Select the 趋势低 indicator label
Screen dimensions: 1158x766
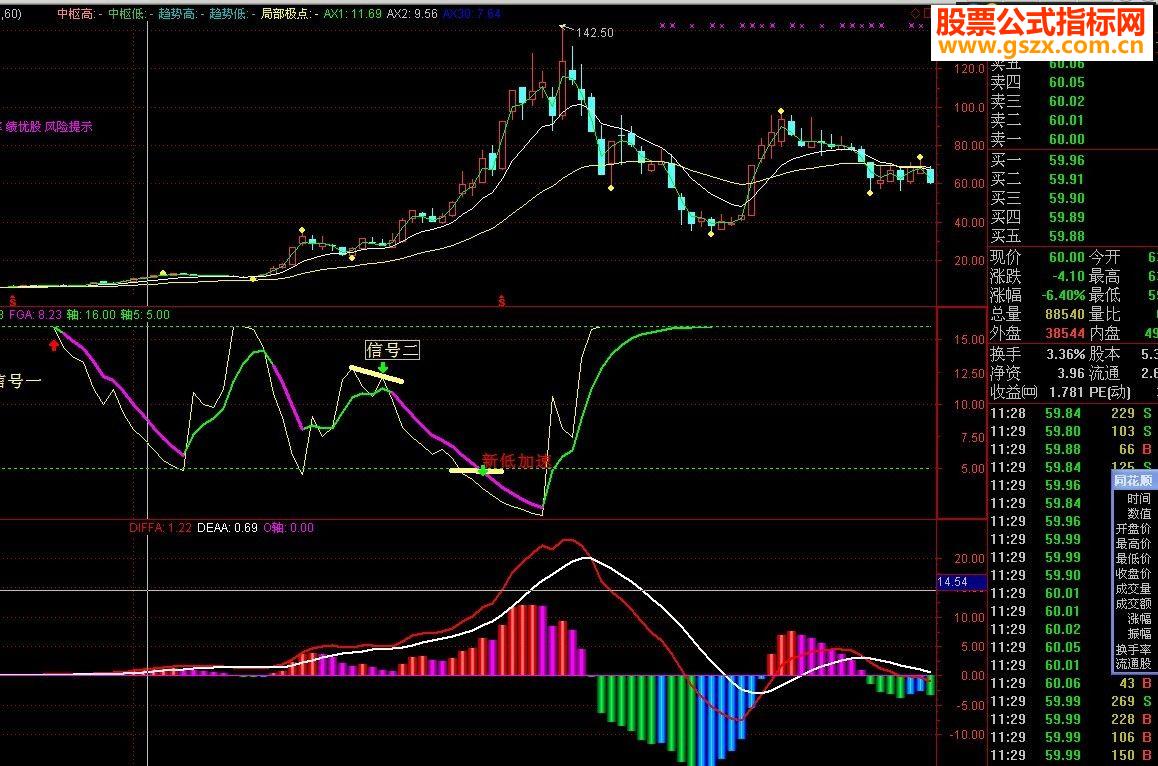[231, 13]
